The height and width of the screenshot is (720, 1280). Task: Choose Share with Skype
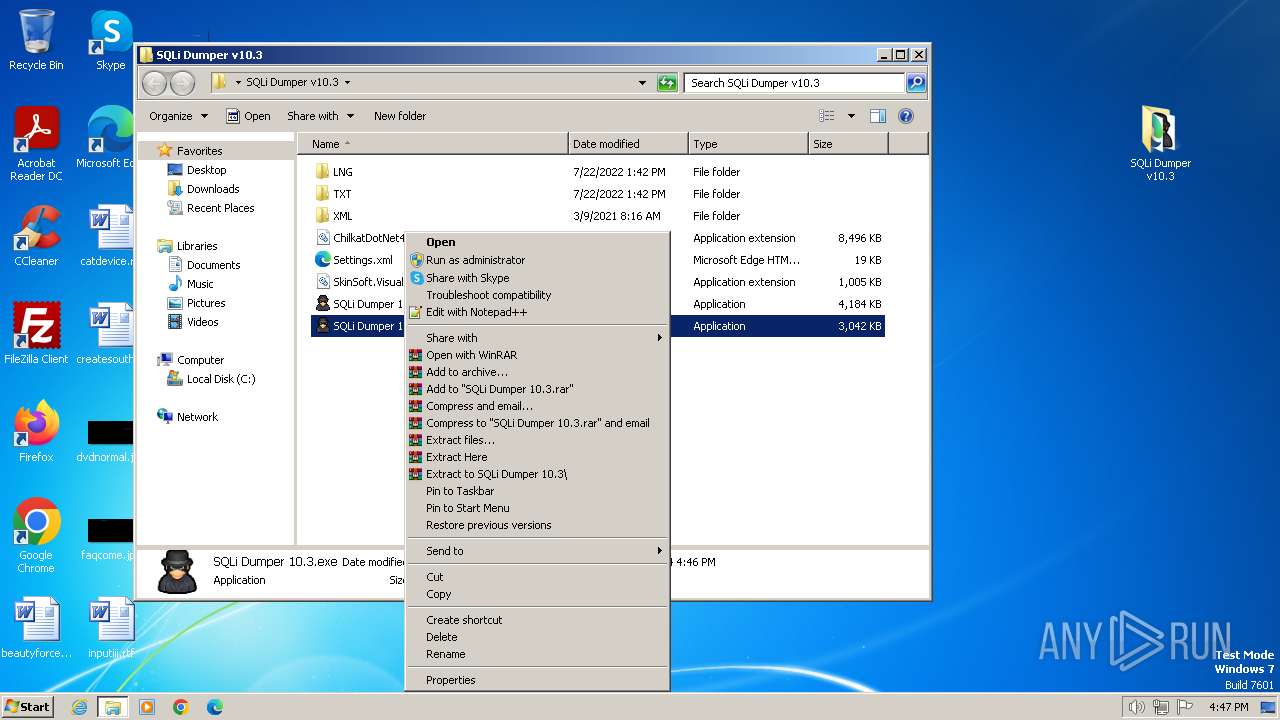(537, 278)
